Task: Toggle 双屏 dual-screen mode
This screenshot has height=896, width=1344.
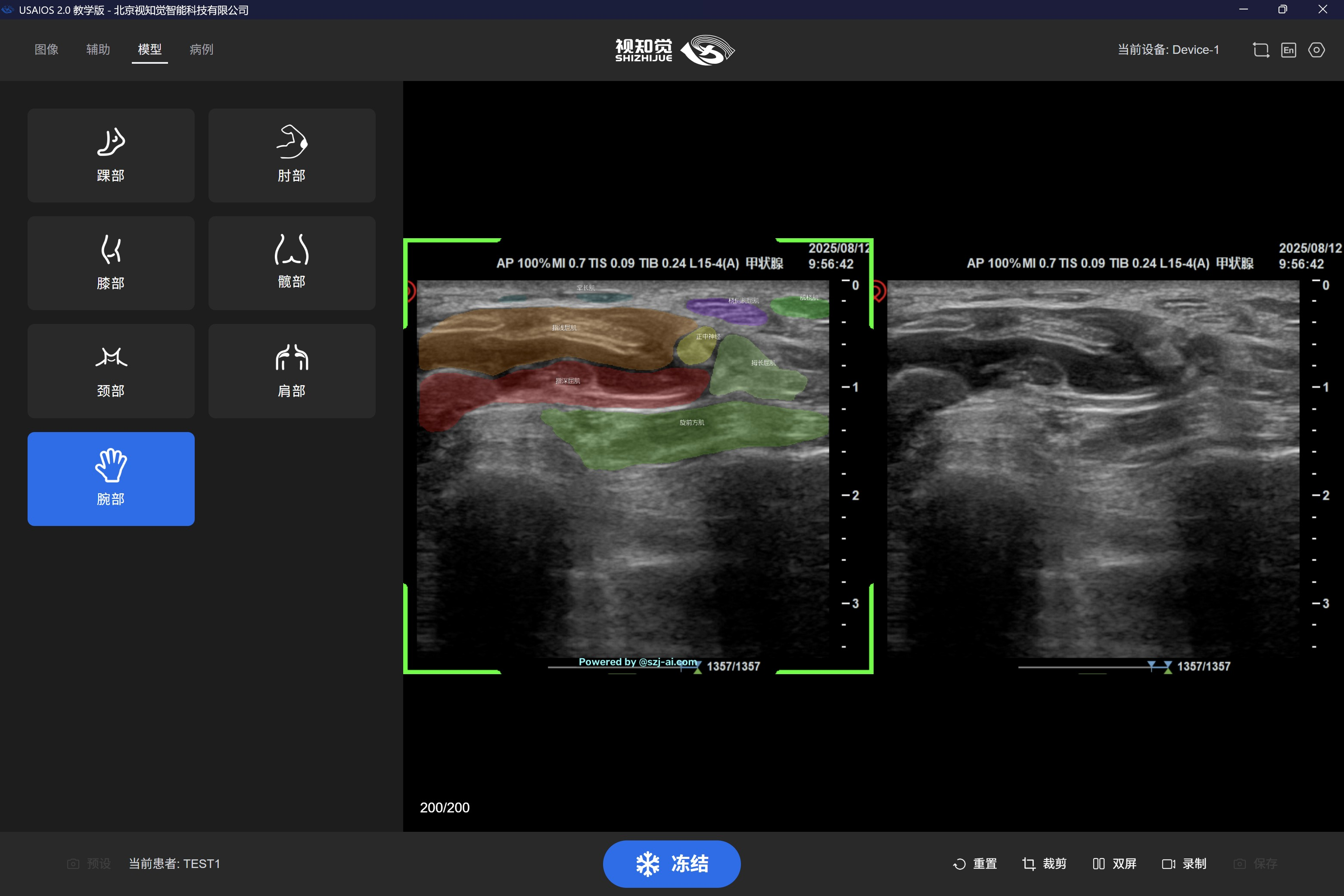Action: tap(1114, 863)
